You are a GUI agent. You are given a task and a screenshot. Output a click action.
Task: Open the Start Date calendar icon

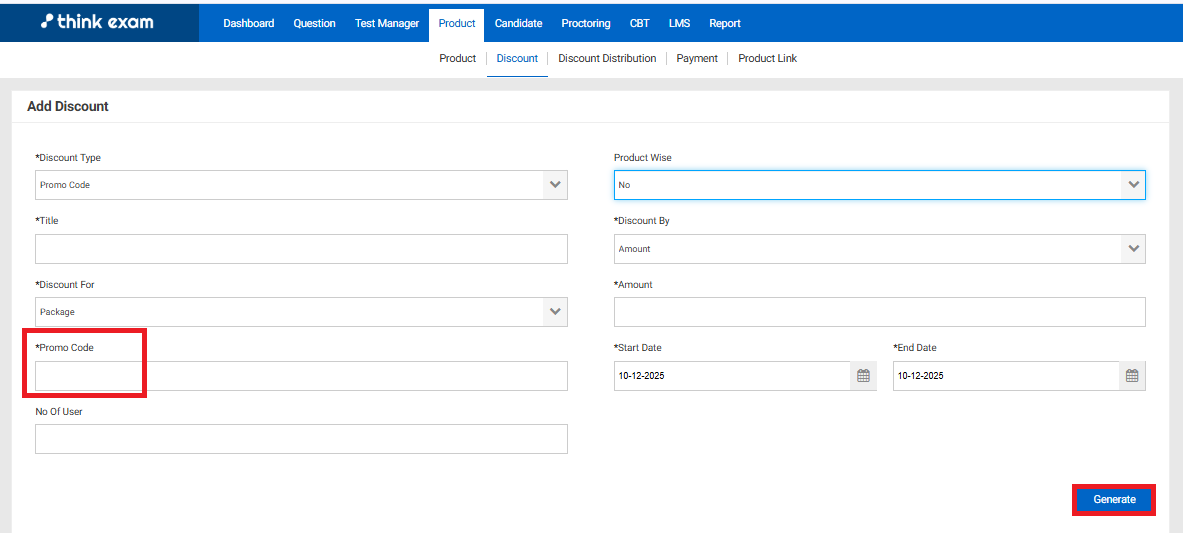(863, 376)
